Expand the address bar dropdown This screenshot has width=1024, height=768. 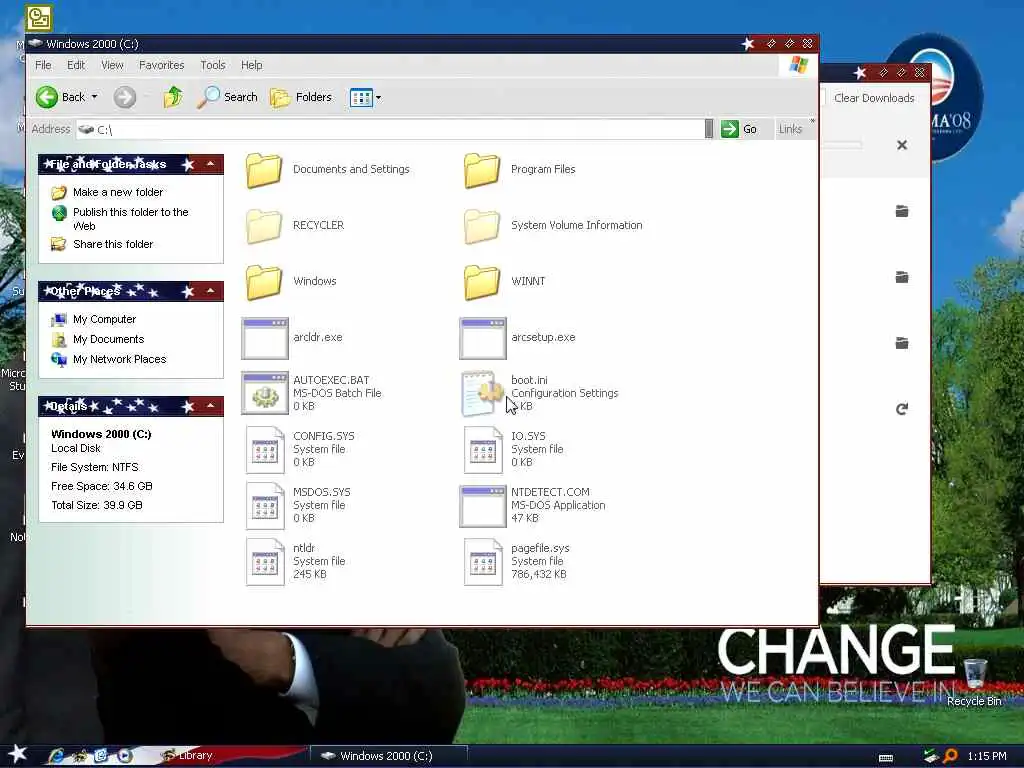709,129
